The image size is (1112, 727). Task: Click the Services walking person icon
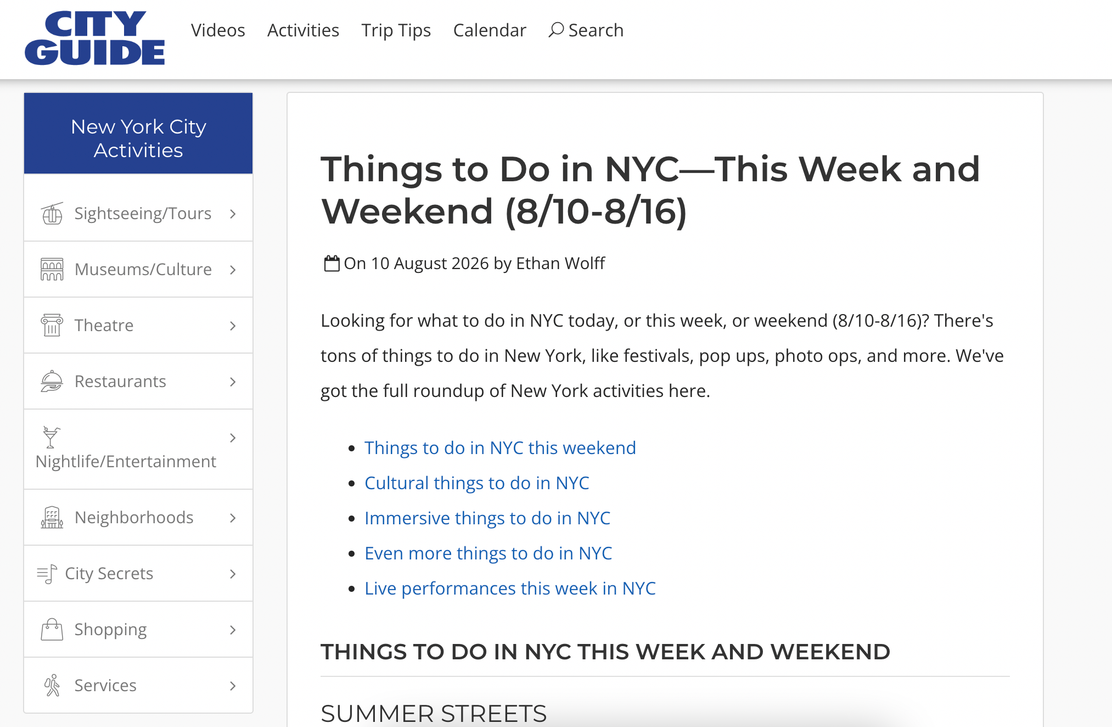[52, 686]
